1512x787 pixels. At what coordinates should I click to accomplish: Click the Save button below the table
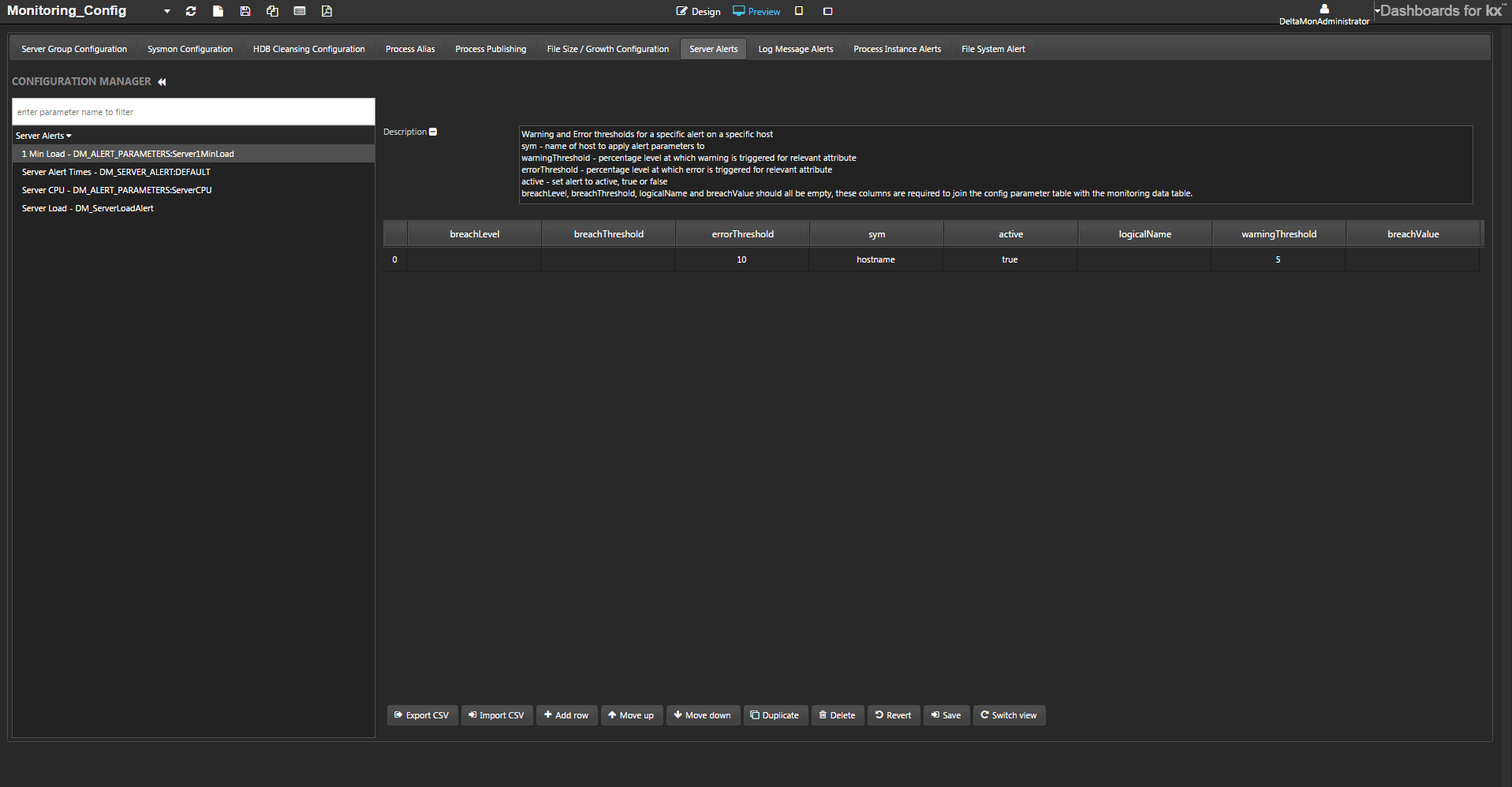946,715
